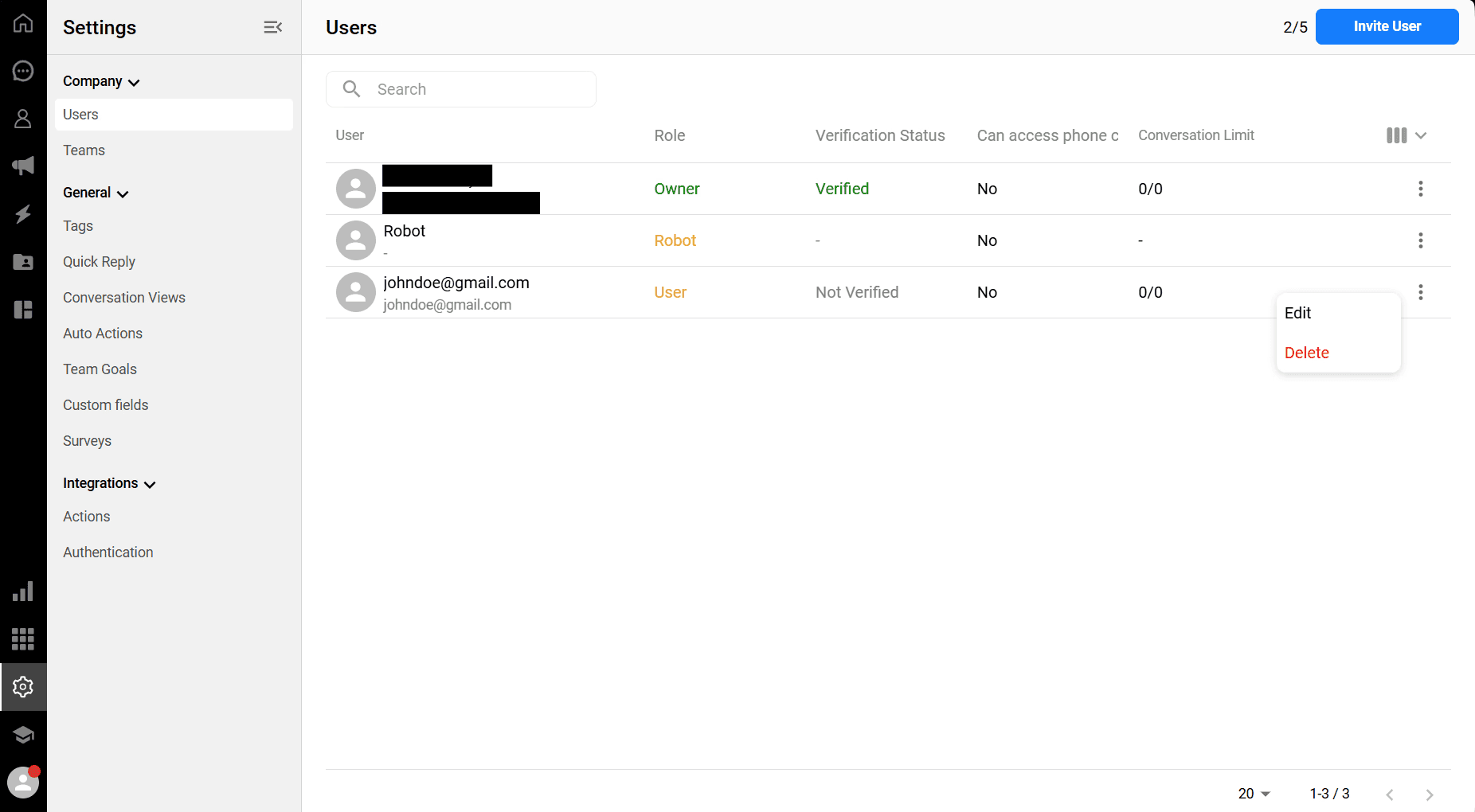Collapse the Integrations section
This screenshot has height=812, width=1475.
(x=109, y=483)
